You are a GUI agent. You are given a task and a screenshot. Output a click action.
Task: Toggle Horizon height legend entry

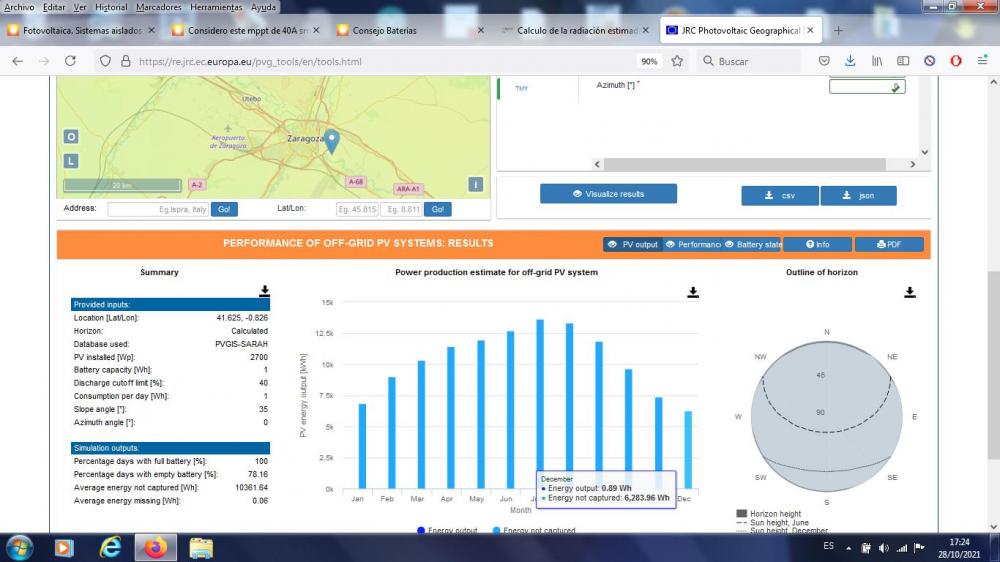(768, 514)
